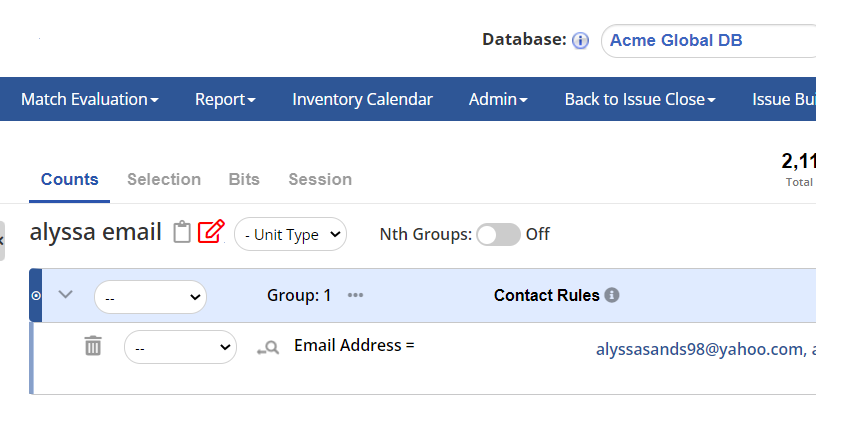Open the Group 1 operator dropdown
Screen dimensions: 858x443
(150, 297)
